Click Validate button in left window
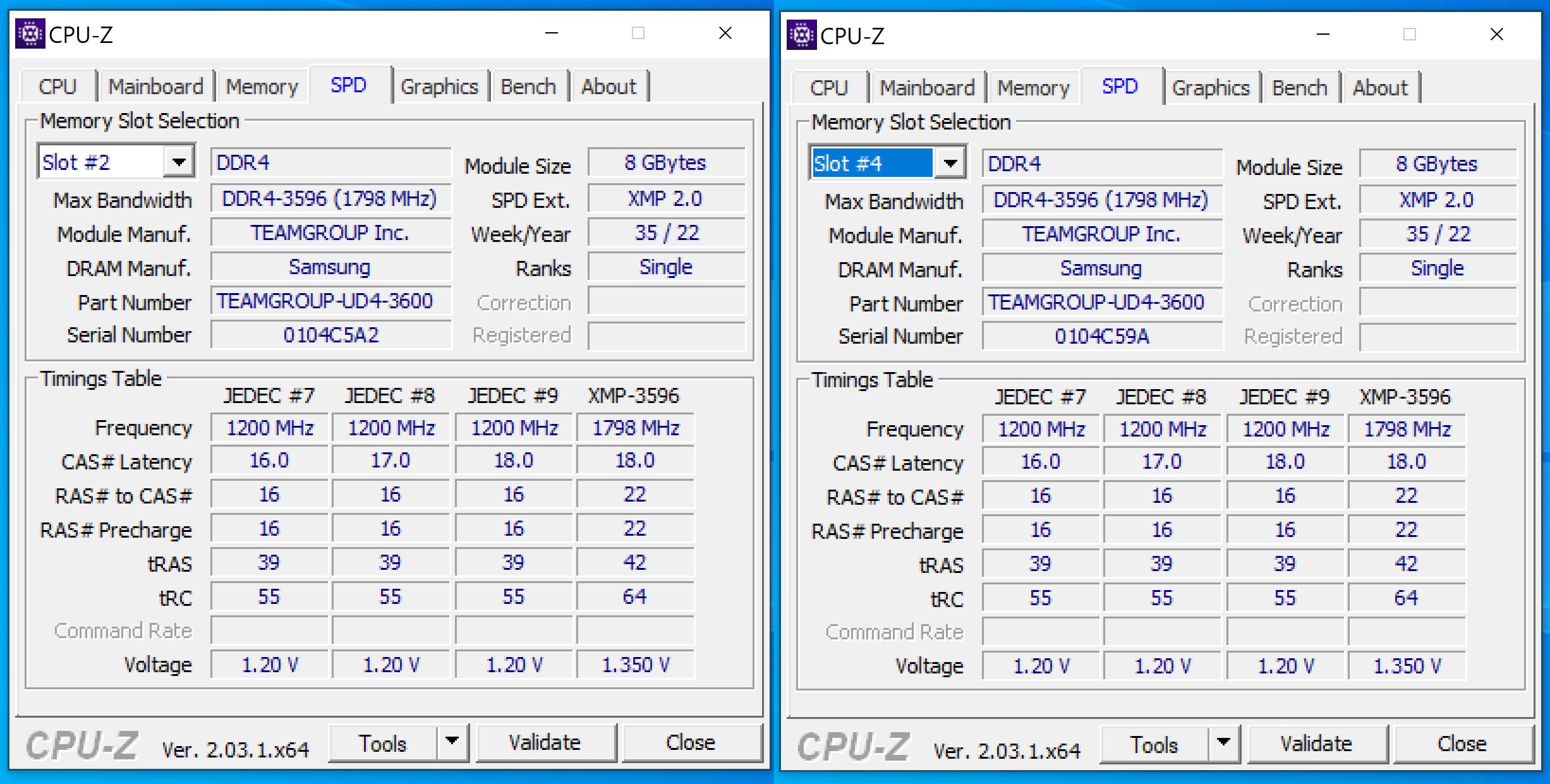 (x=545, y=742)
